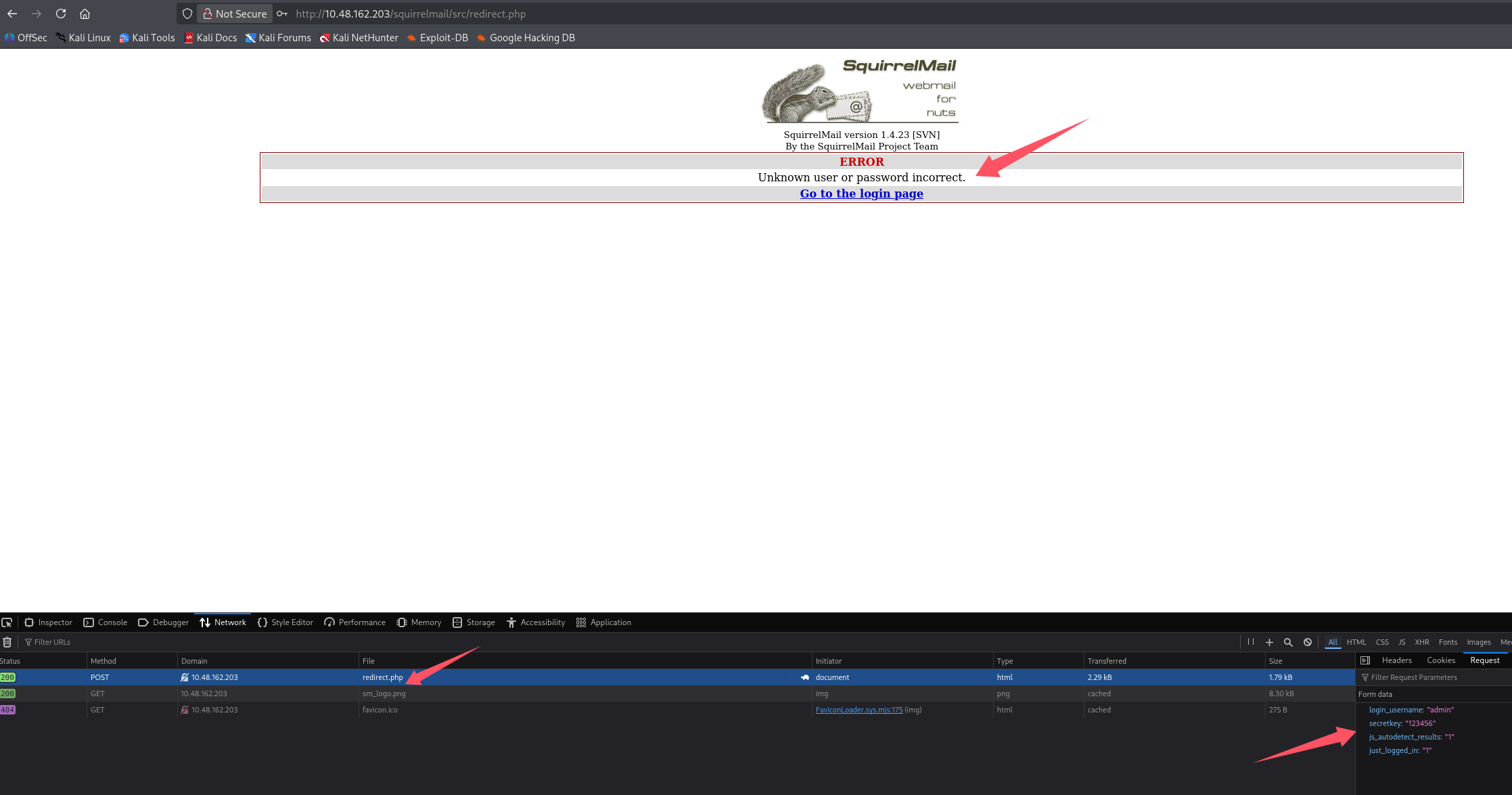Image resolution: width=1512 pixels, height=795 pixels.
Task: Click the plus icon in network toolbar
Action: pyautogui.click(x=1269, y=642)
